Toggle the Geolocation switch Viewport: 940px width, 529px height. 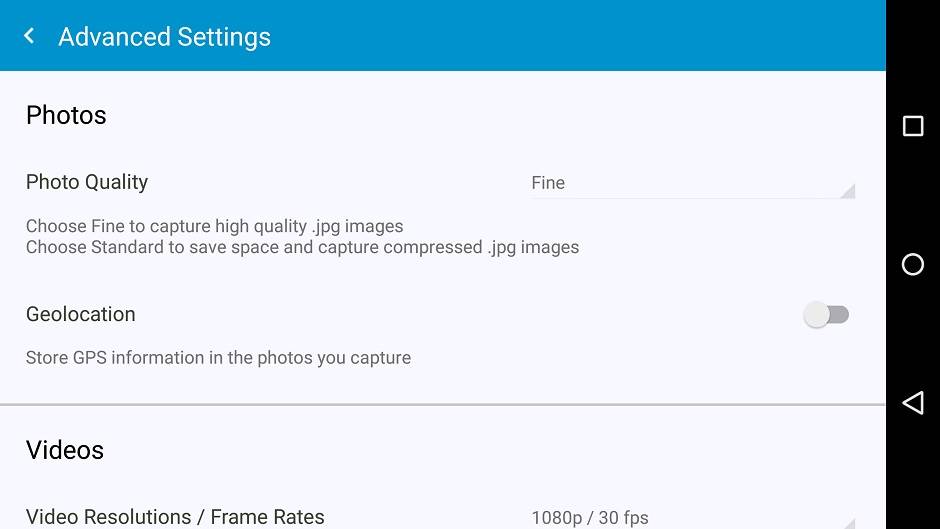click(x=826, y=315)
